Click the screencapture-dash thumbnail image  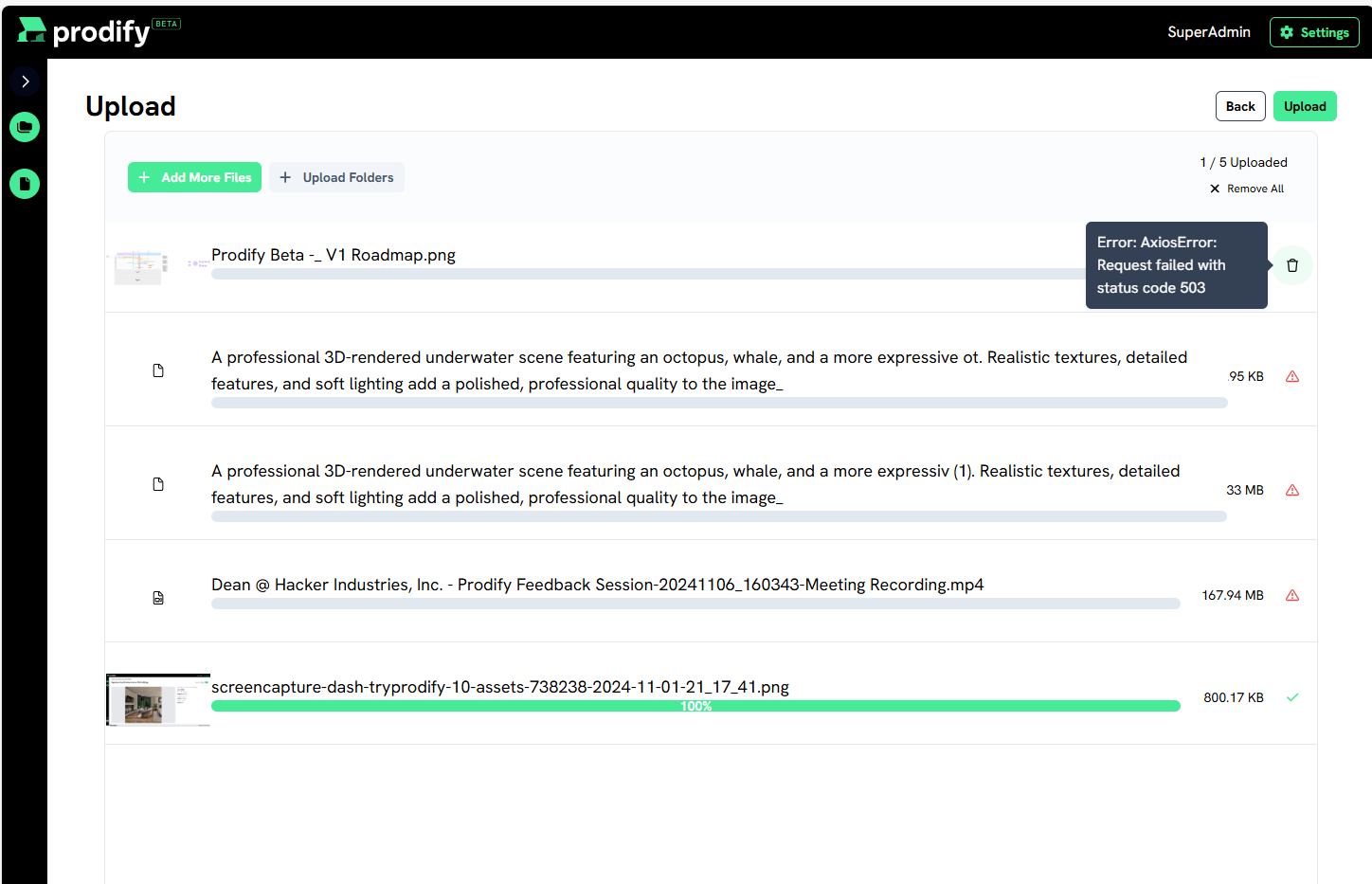coord(157,700)
